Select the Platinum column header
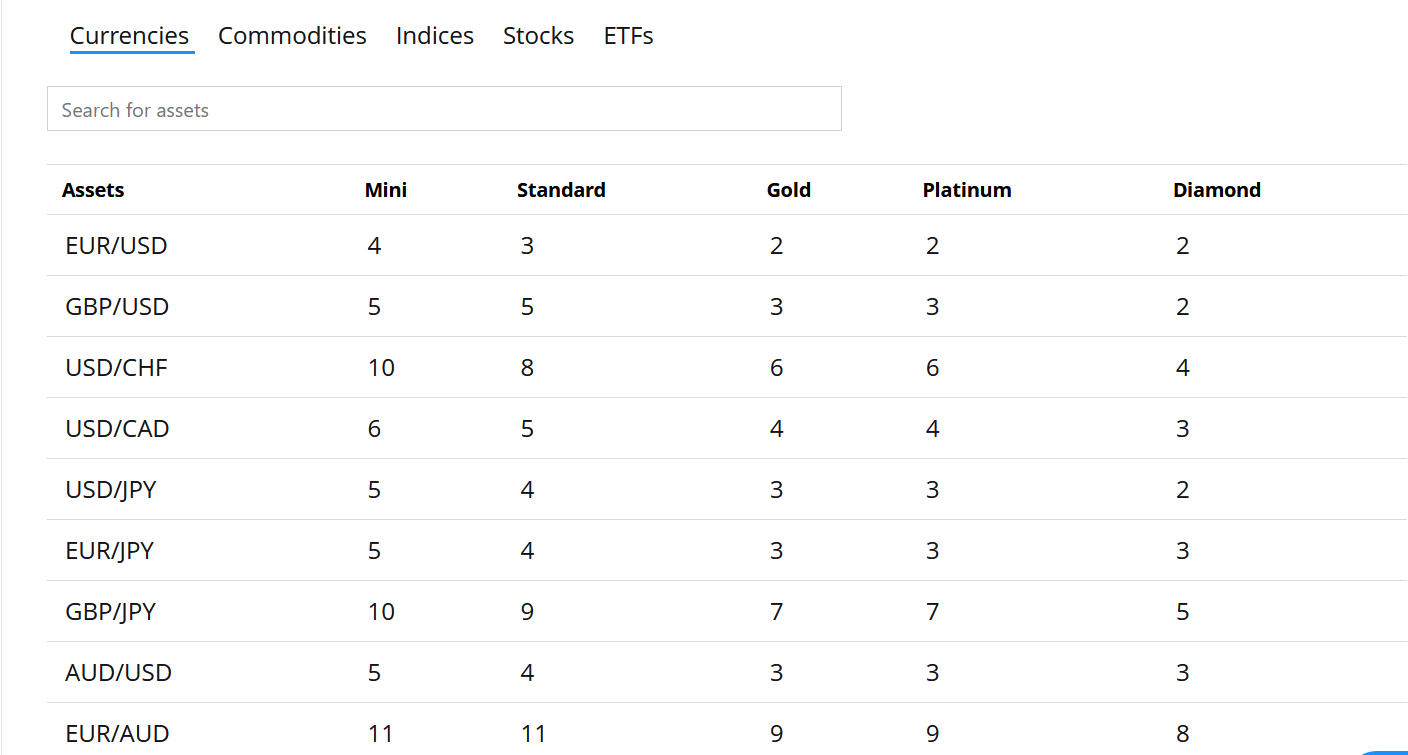1408x755 pixels. click(x=967, y=190)
